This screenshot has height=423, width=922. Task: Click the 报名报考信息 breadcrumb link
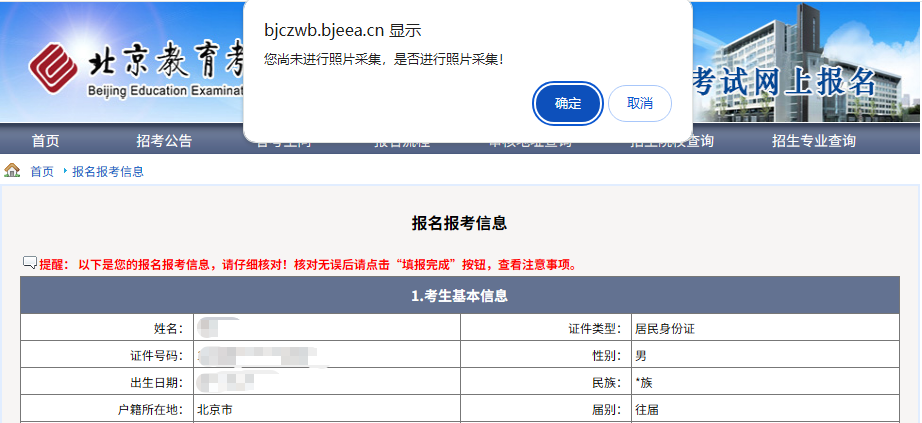[108, 172]
